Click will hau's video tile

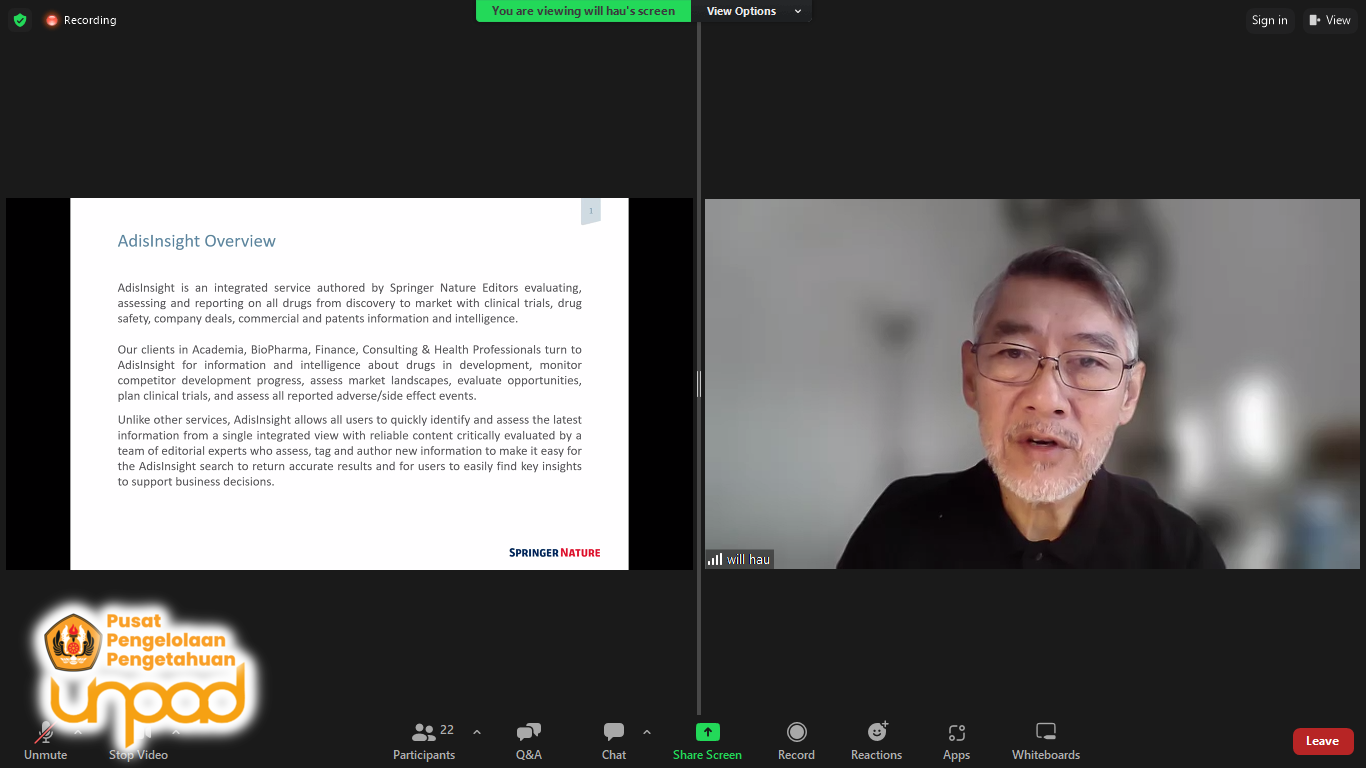click(1032, 384)
